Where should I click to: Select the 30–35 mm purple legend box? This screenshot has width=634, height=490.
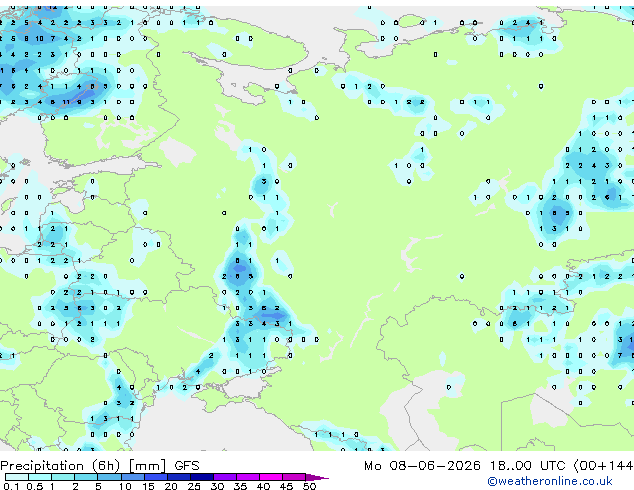224,477
